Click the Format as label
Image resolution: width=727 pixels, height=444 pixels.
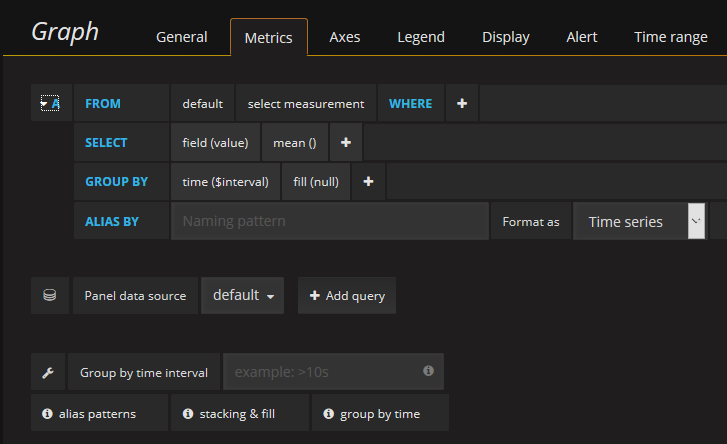(531, 222)
